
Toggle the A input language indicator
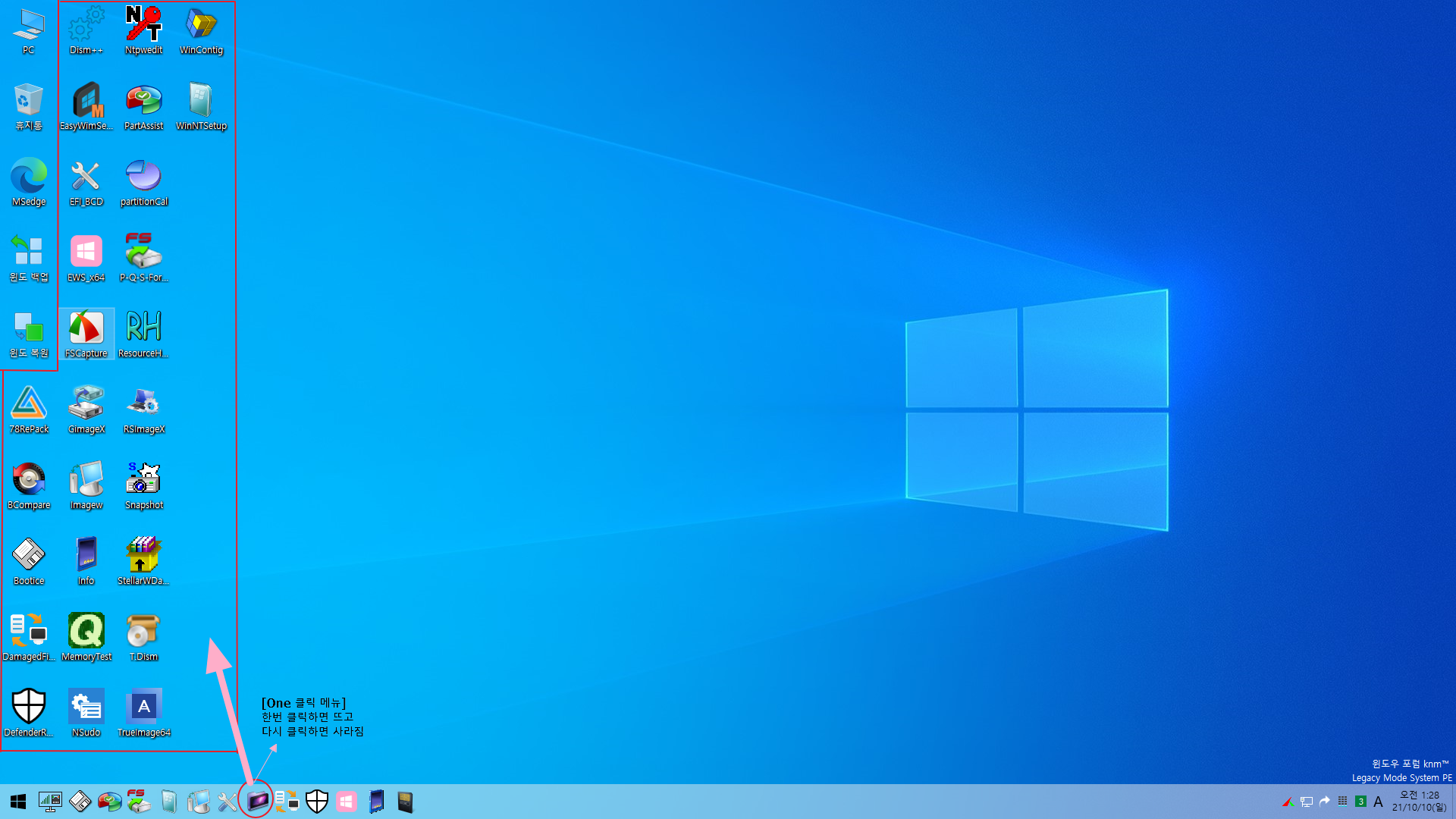(x=1378, y=802)
